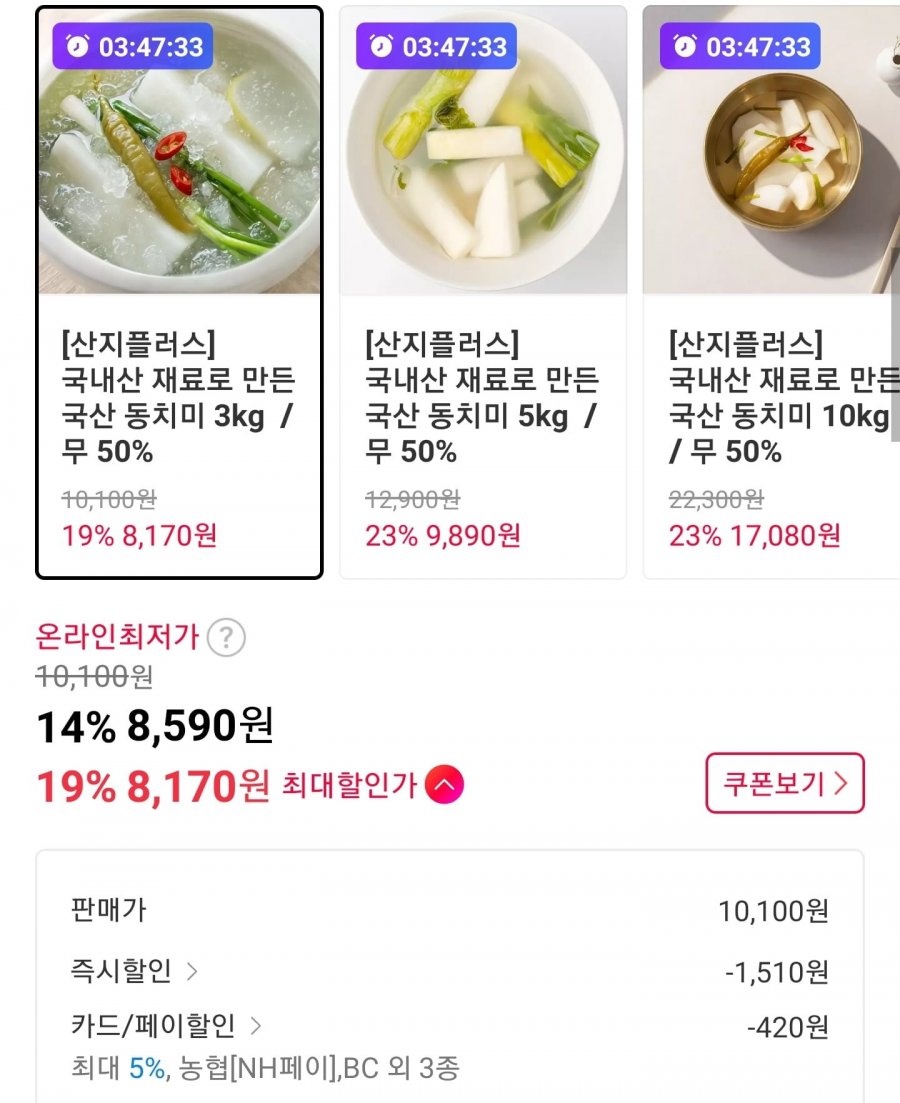Expand the 카드/페이할인 details chevron
900x1103 pixels.
[x=255, y=1026]
